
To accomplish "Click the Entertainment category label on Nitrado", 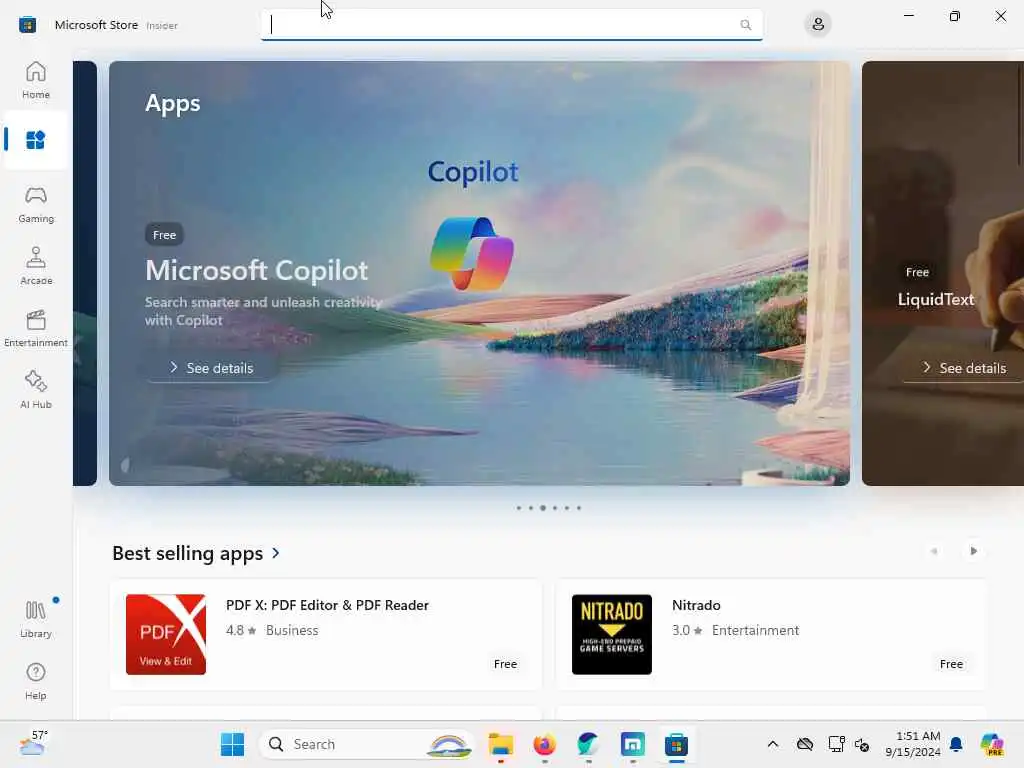I will pyautogui.click(x=755, y=630).
